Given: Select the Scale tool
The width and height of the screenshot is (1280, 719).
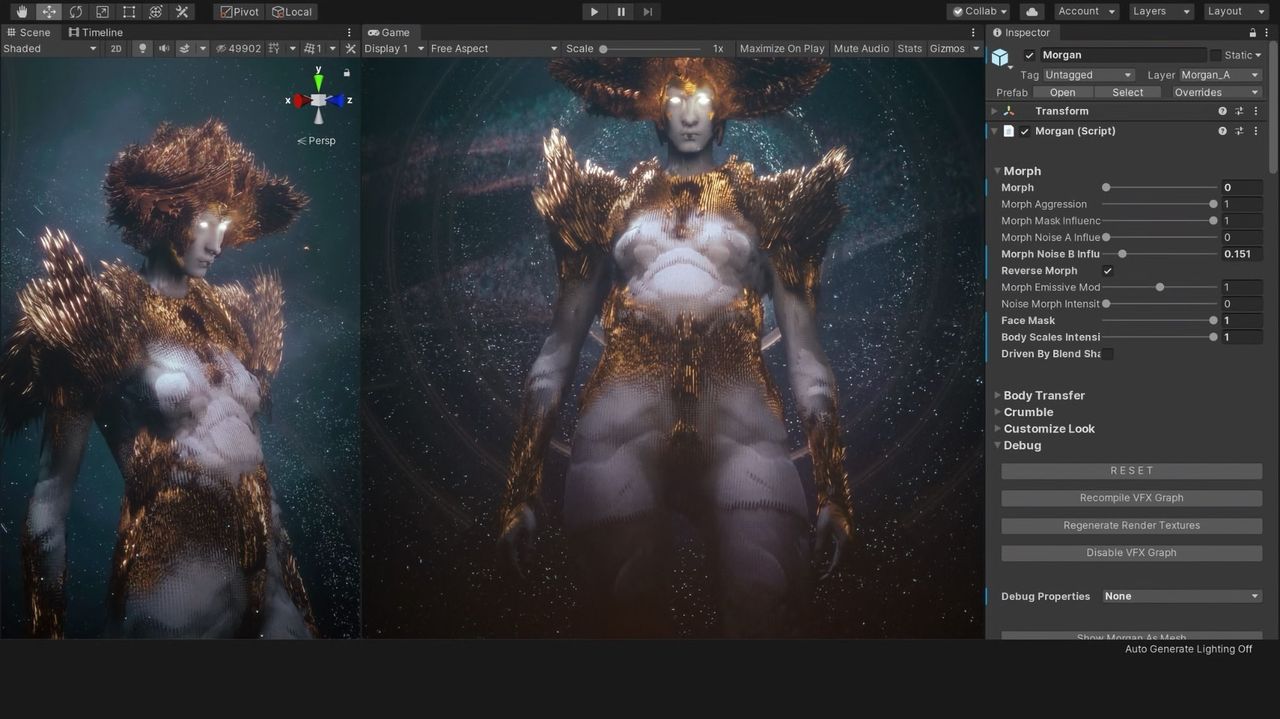Looking at the screenshot, I should pos(102,12).
